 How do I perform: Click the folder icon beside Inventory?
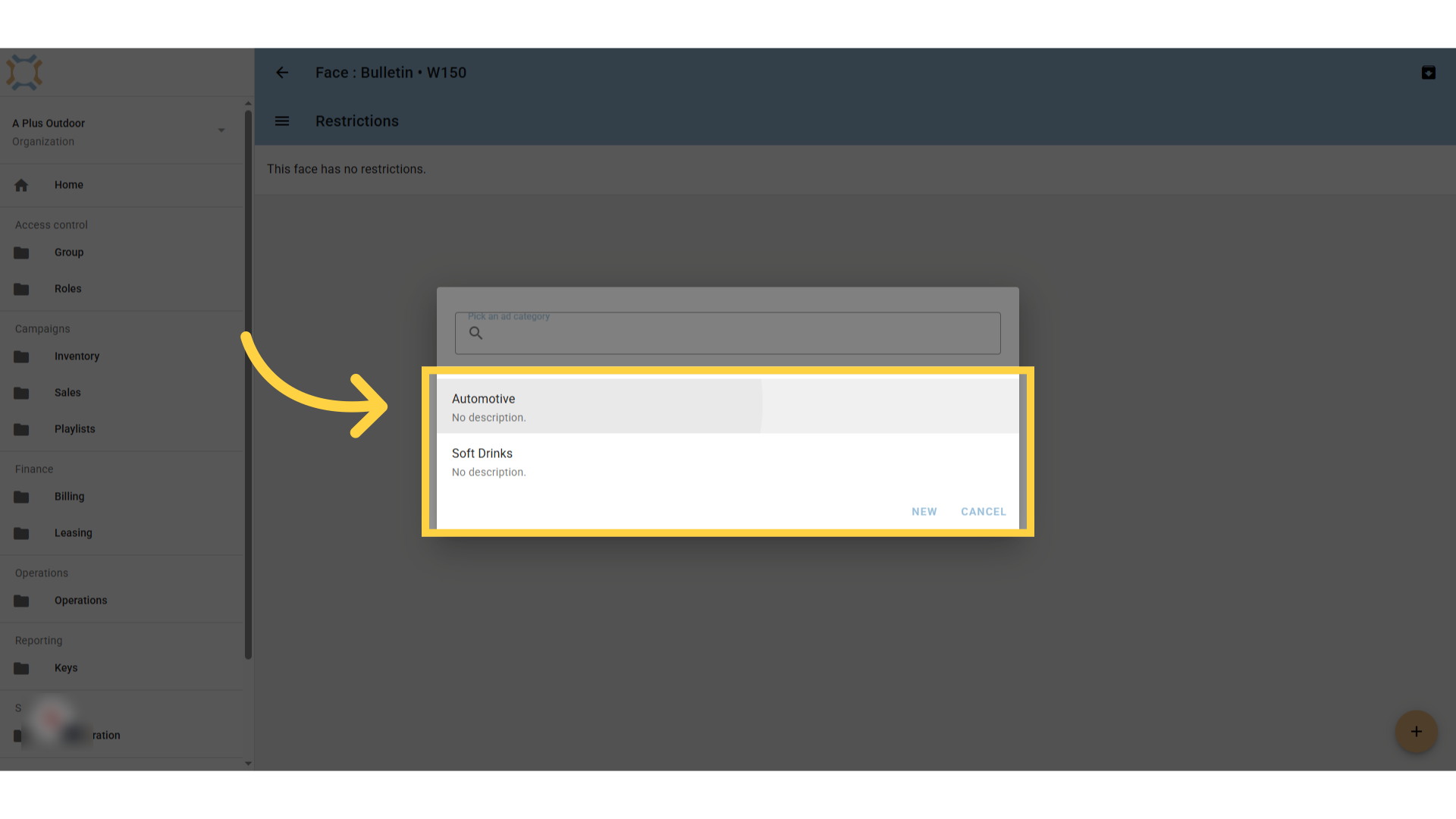21,356
